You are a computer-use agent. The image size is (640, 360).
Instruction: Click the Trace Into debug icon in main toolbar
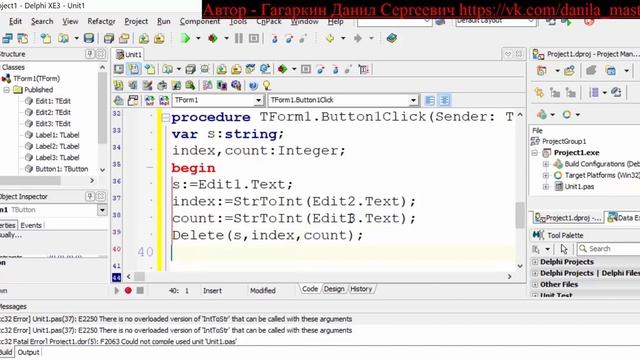[x=275, y=39]
